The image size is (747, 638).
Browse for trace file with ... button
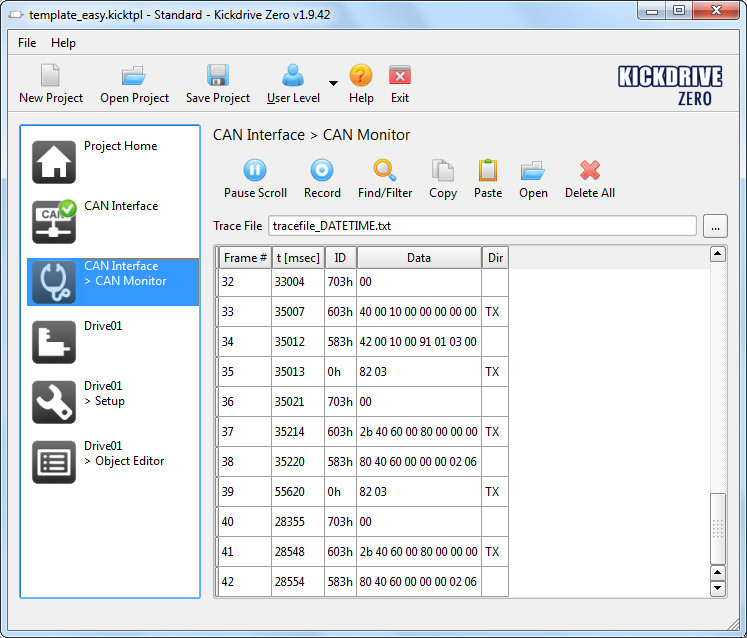(x=715, y=226)
